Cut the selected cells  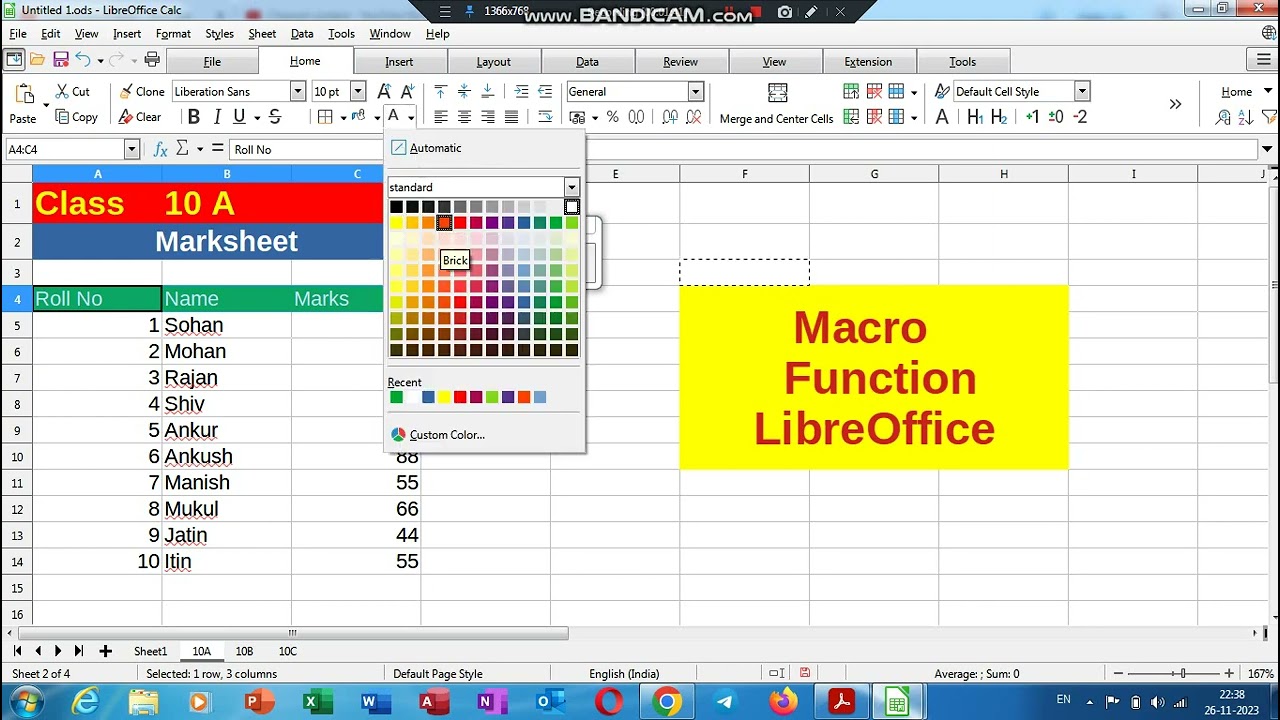click(x=73, y=91)
